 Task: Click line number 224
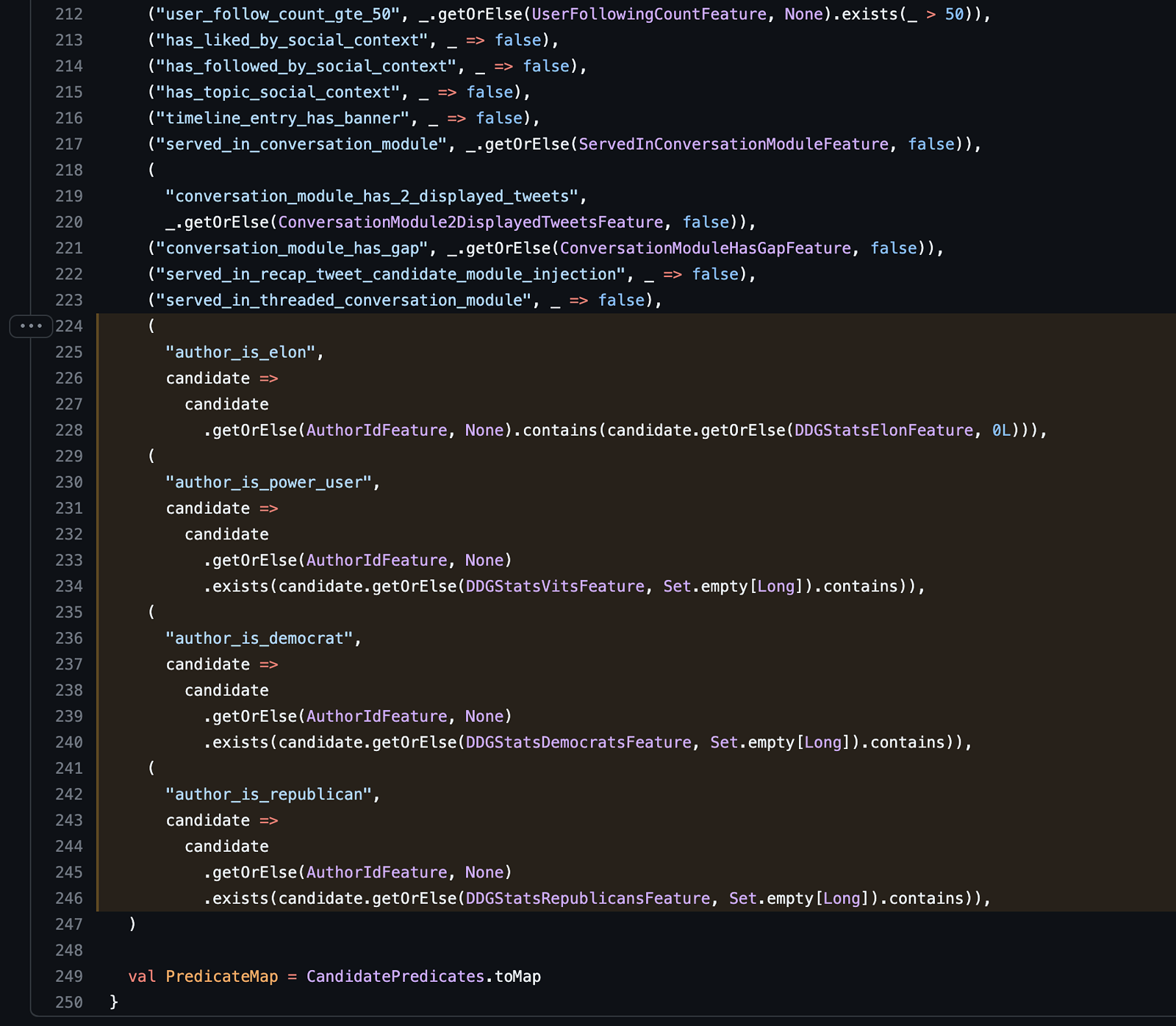(x=69, y=326)
